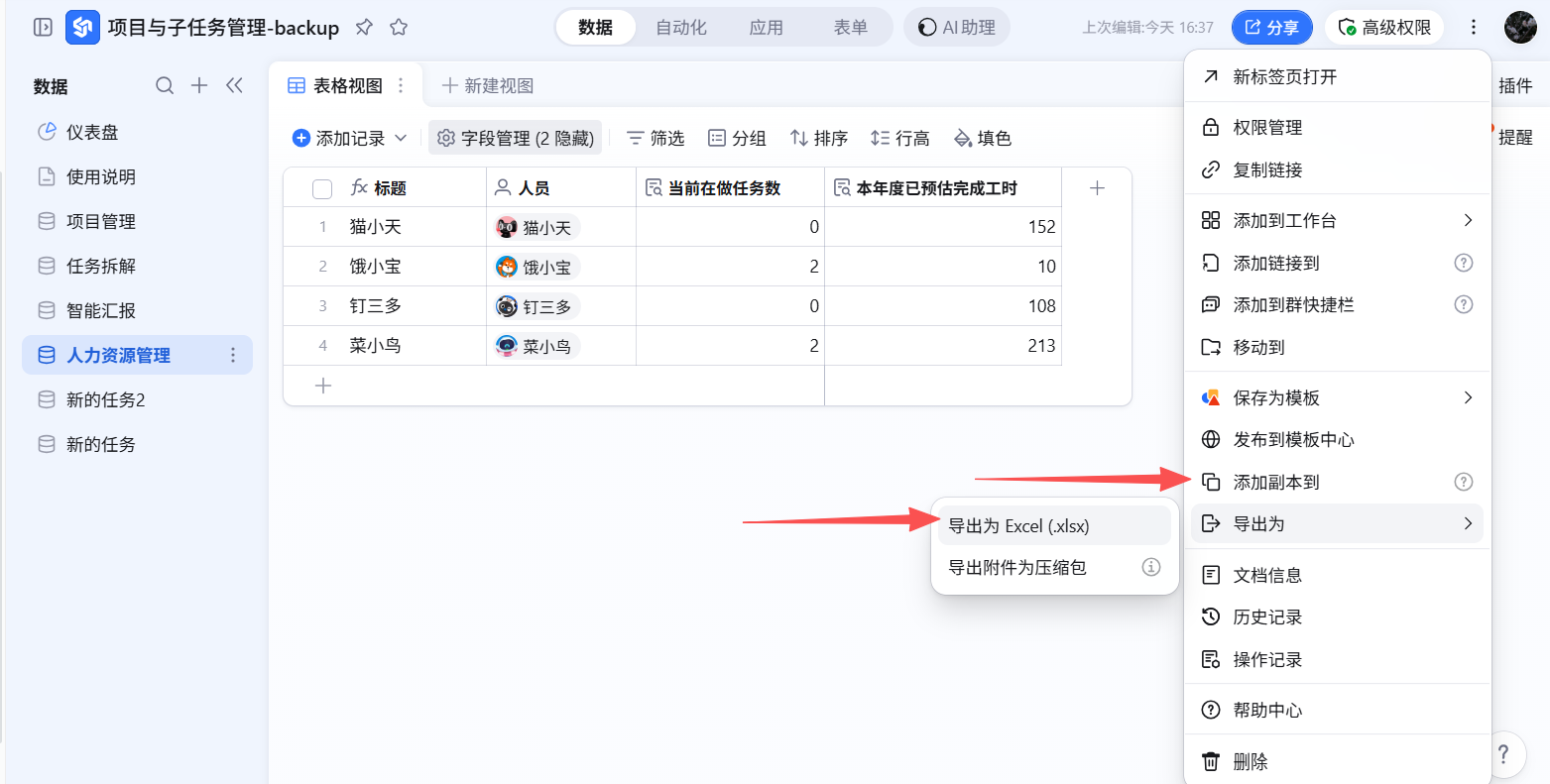Open the 填色 fill color tool
This screenshot has width=1550, height=784.
pyautogui.click(x=982, y=138)
